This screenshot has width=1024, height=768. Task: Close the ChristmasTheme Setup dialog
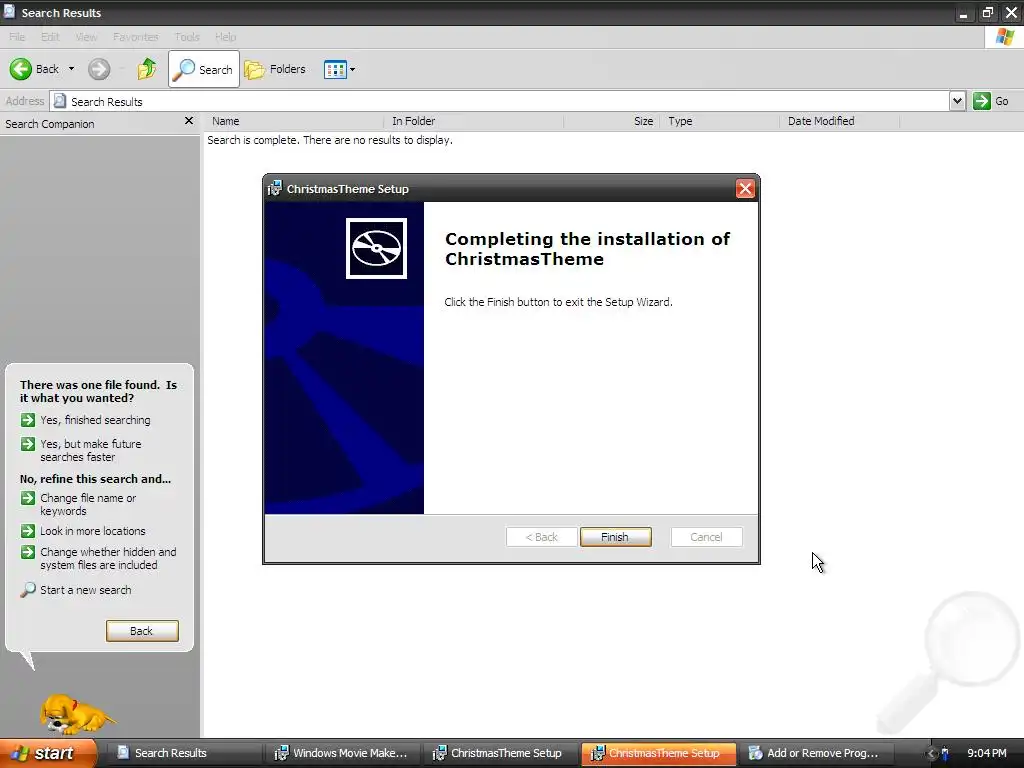click(744, 189)
